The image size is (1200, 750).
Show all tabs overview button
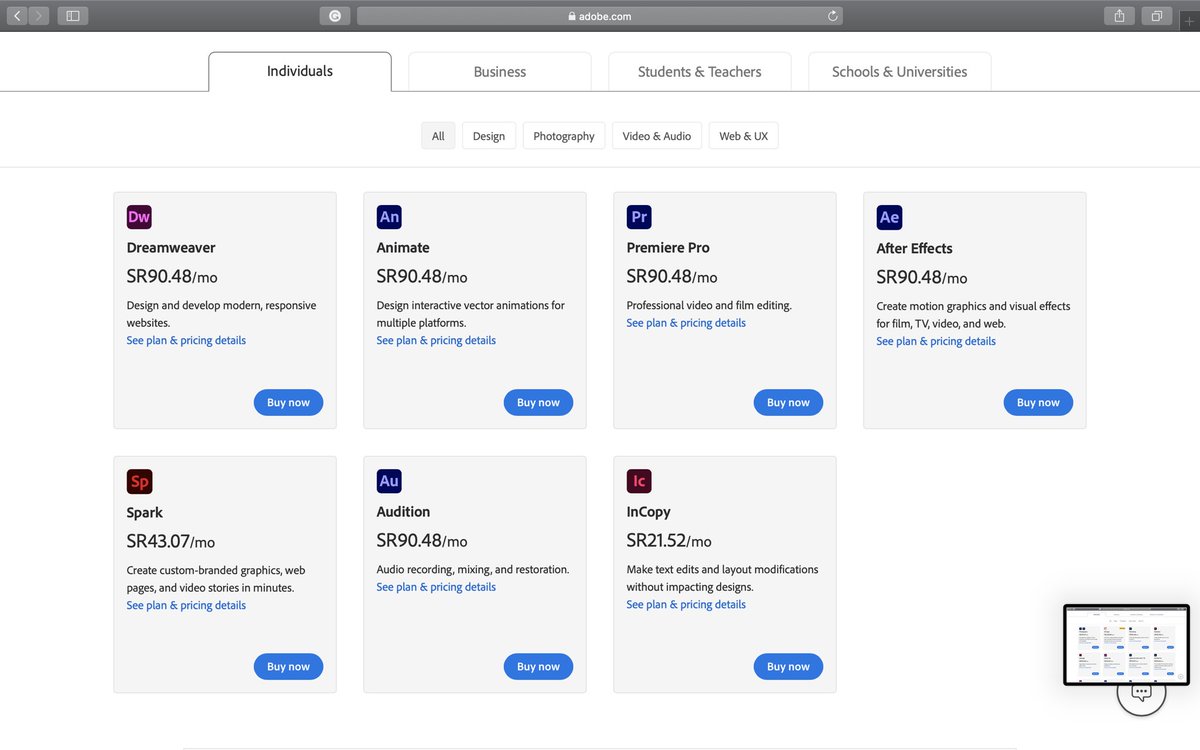(1157, 16)
